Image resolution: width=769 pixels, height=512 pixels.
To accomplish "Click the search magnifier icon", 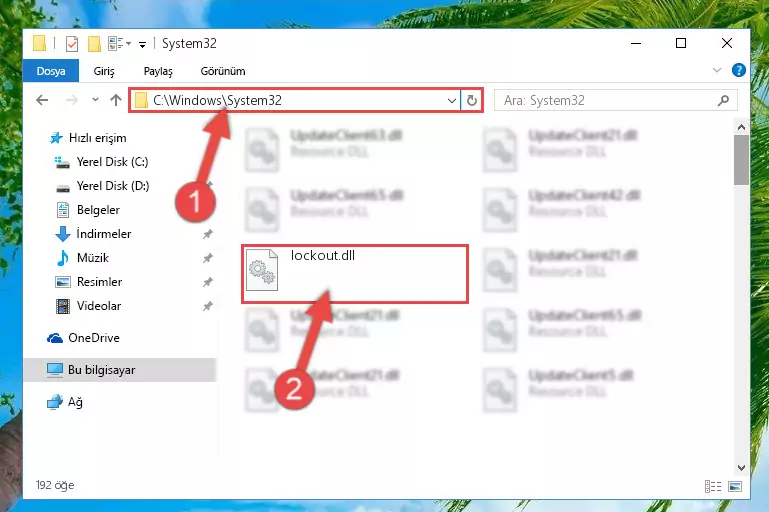I will (x=723, y=101).
